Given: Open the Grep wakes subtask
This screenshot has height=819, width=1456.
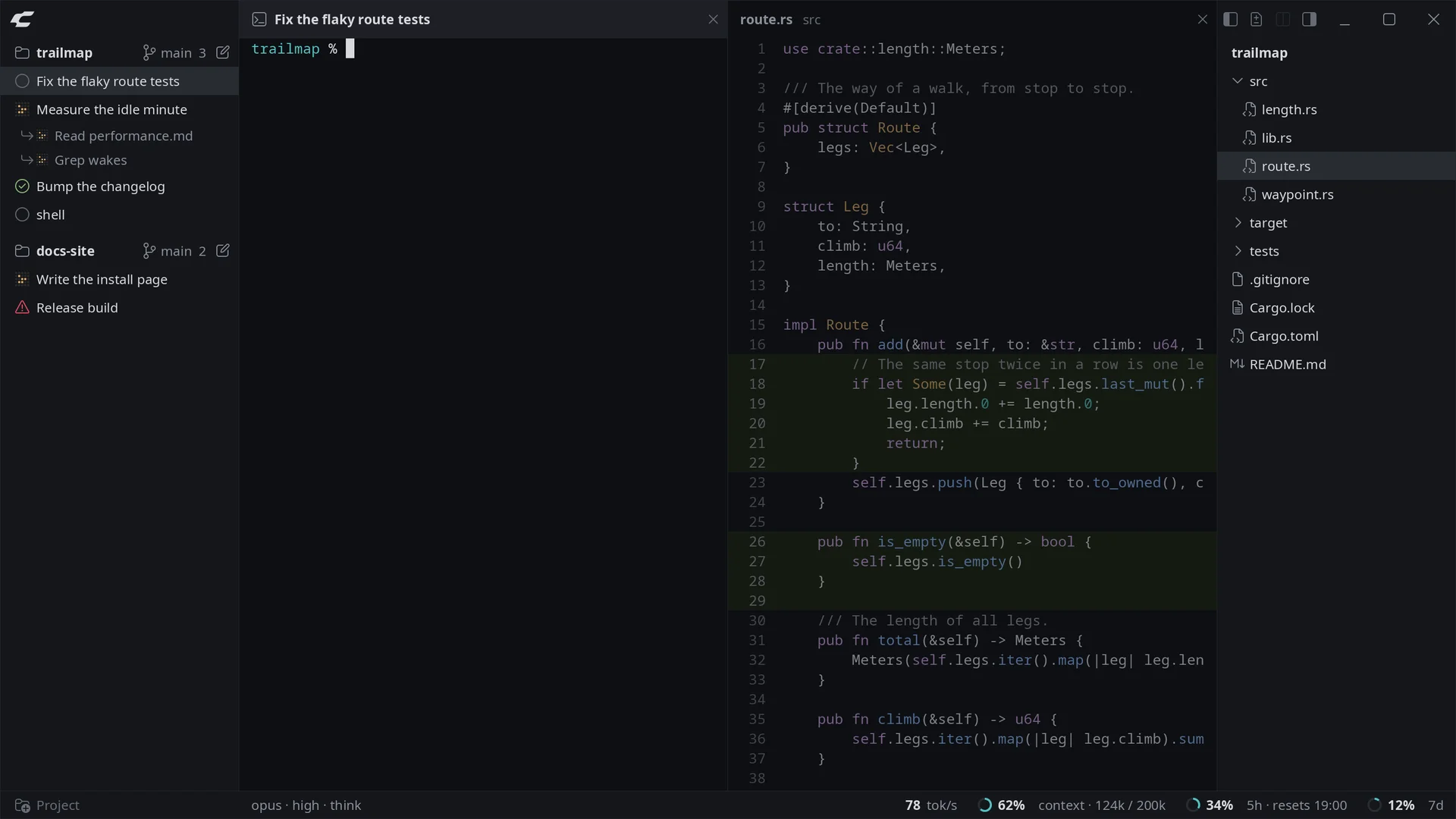Looking at the screenshot, I should coord(120,160).
